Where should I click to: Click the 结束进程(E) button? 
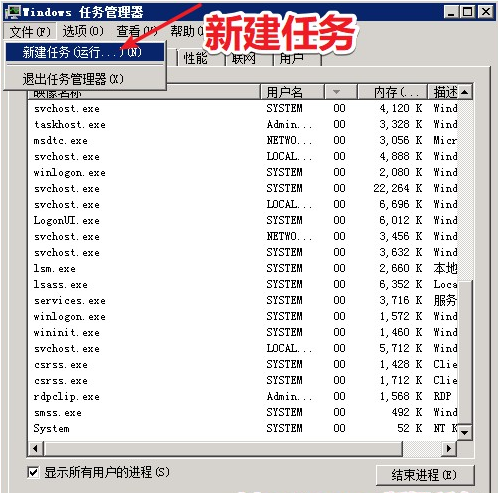(425, 475)
